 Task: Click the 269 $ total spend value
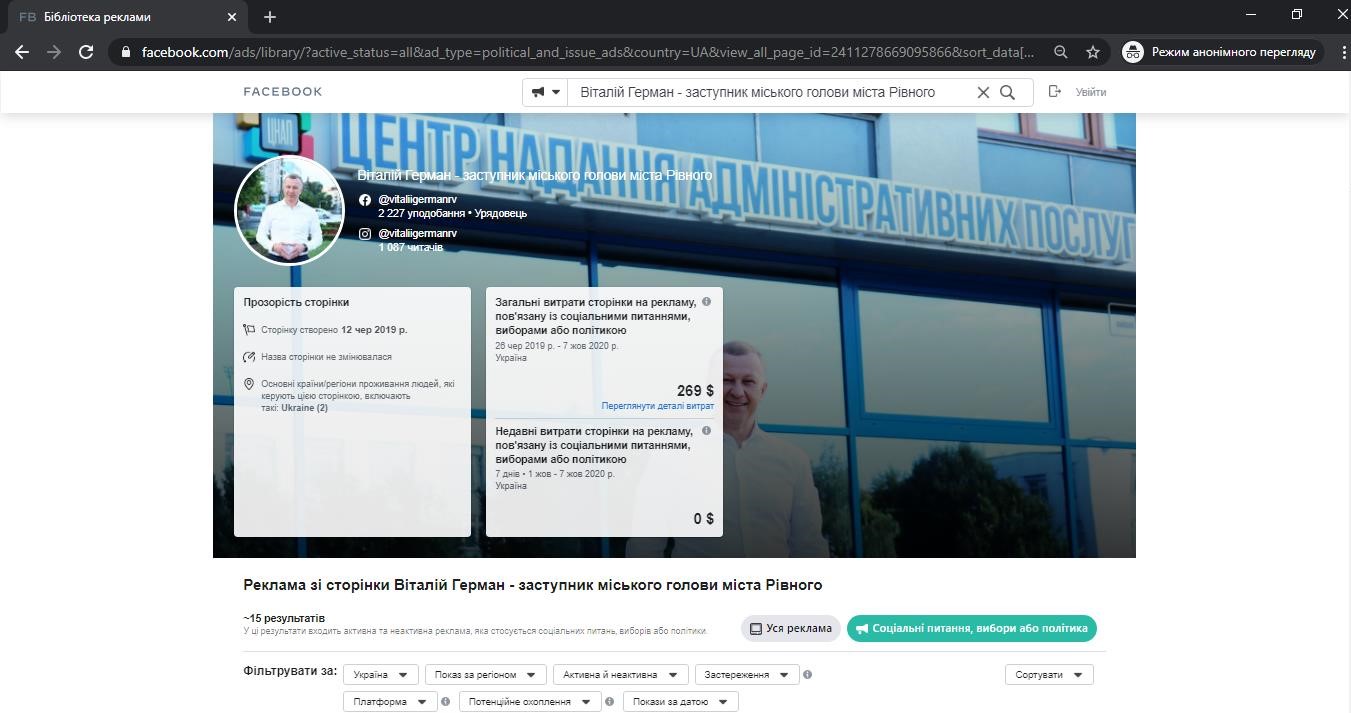point(695,390)
